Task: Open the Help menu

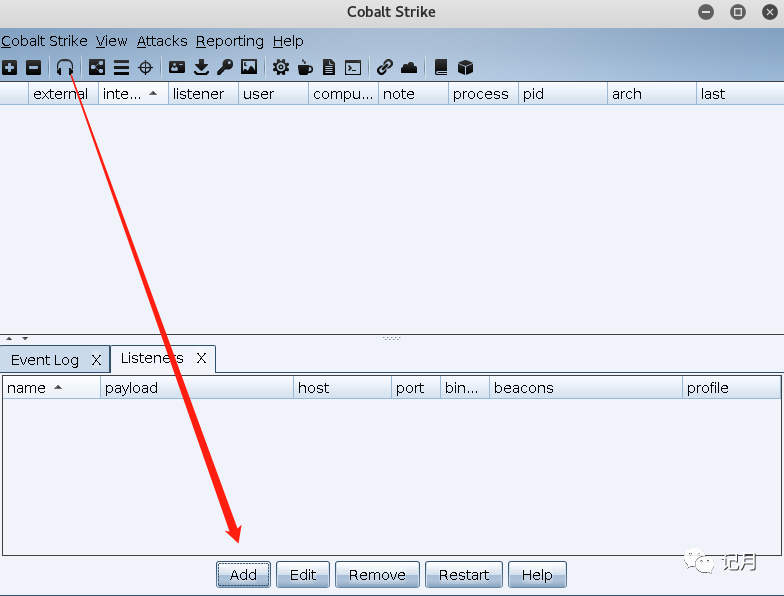Action: [x=288, y=41]
